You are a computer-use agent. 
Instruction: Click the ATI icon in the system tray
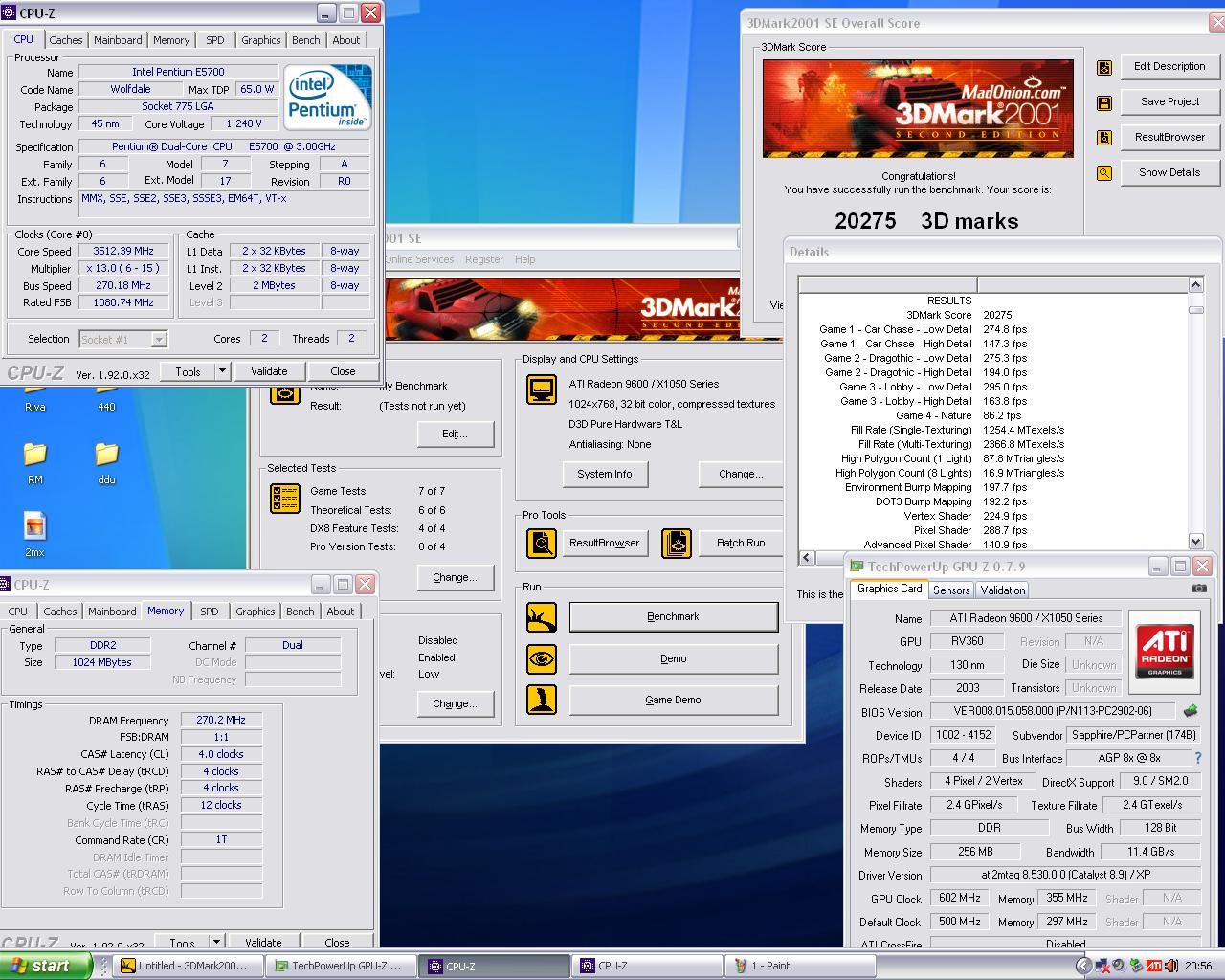click(1154, 966)
